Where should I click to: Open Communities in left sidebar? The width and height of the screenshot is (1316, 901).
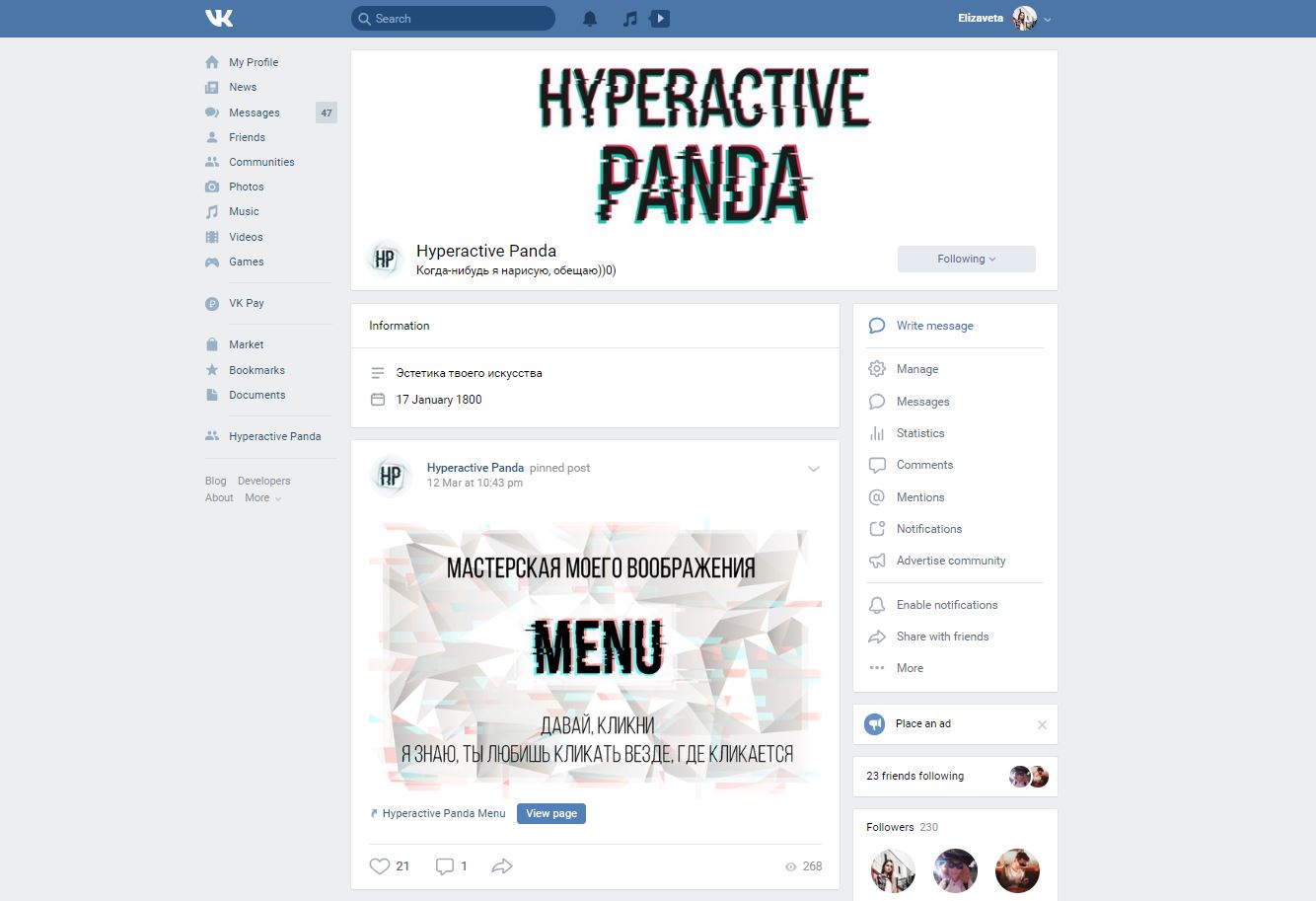(261, 162)
